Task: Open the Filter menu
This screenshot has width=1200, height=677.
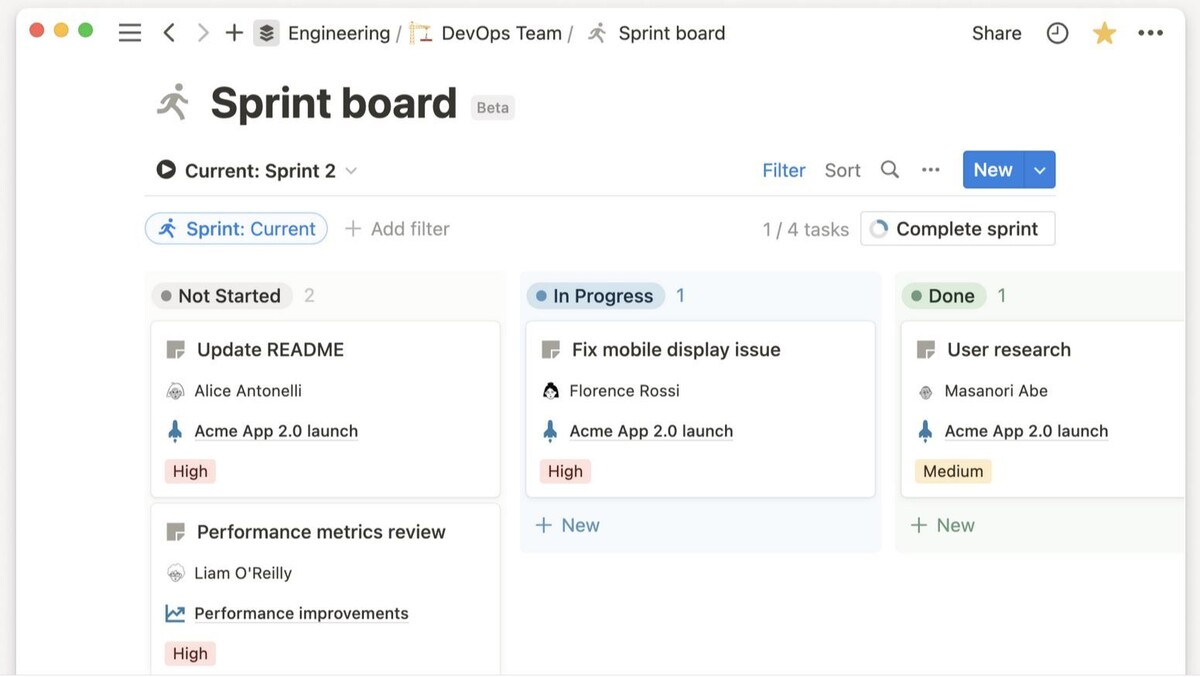Action: pos(783,170)
